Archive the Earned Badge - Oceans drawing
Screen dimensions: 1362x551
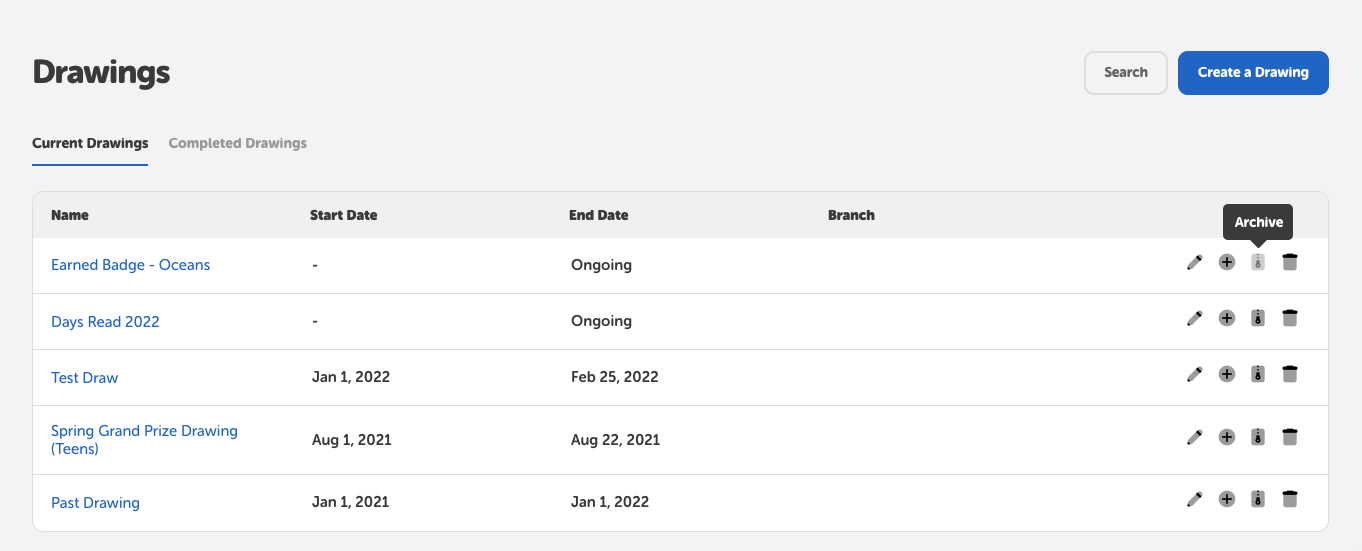click(x=1258, y=262)
